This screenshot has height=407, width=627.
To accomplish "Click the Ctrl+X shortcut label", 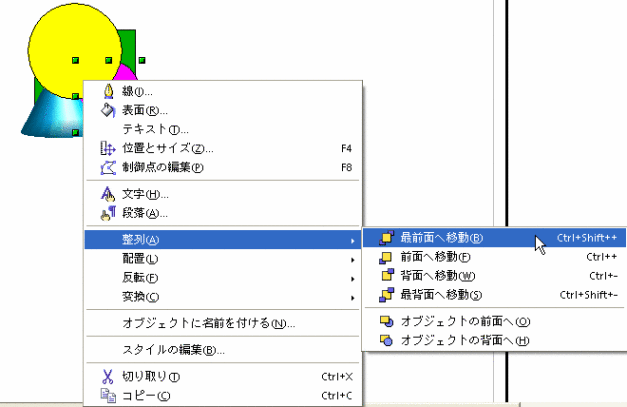I will coord(337,377).
